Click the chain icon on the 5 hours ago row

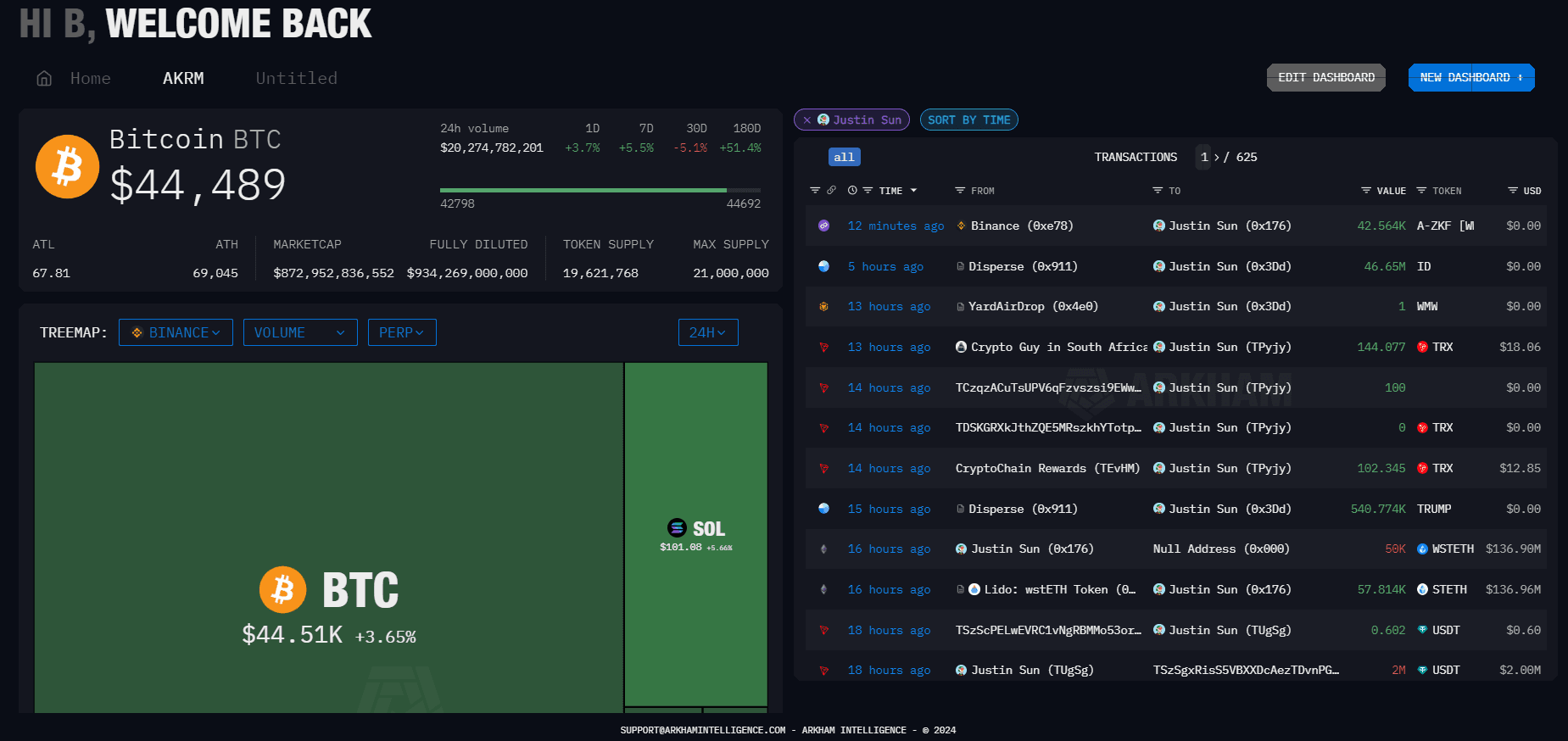[x=823, y=266]
